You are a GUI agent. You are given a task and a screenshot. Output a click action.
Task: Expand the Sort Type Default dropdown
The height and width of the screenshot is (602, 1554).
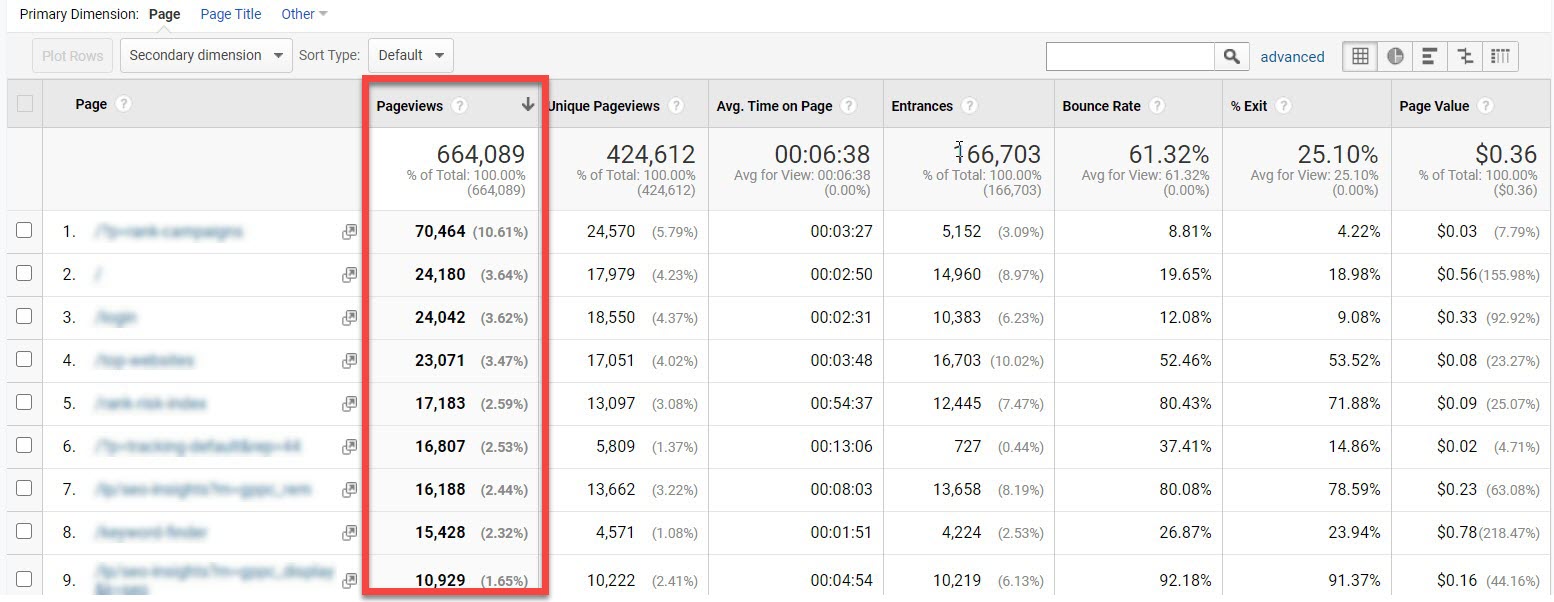click(x=410, y=56)
